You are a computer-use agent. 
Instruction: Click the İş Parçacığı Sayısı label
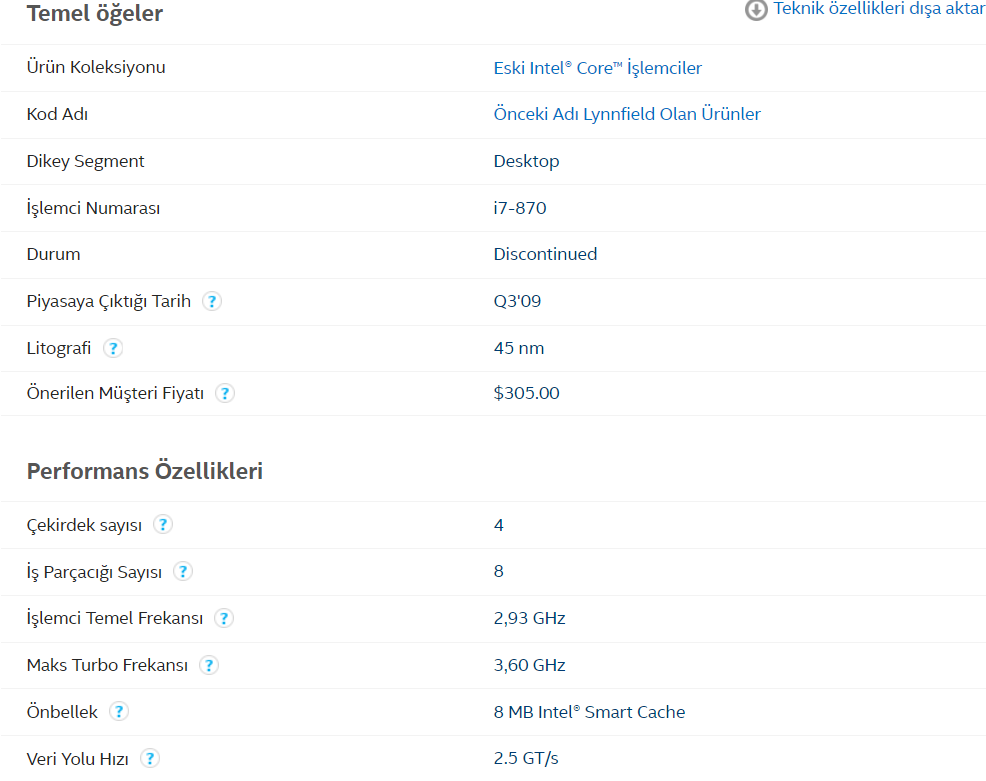[x=94, y=572]
